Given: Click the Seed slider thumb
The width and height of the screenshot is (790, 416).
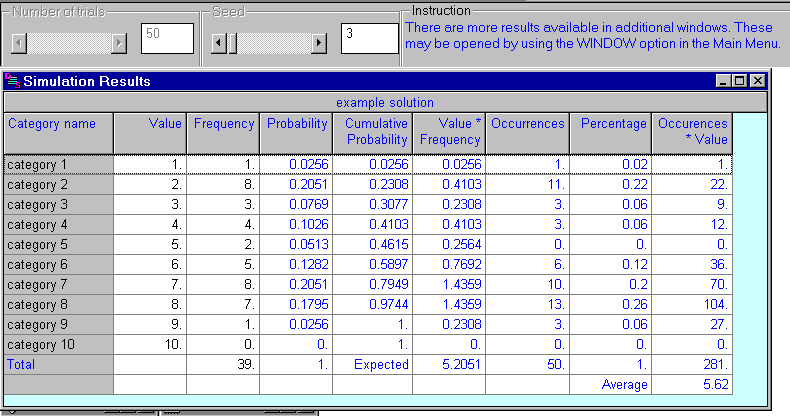Looking at the screenshot, I should pos(232,43).
